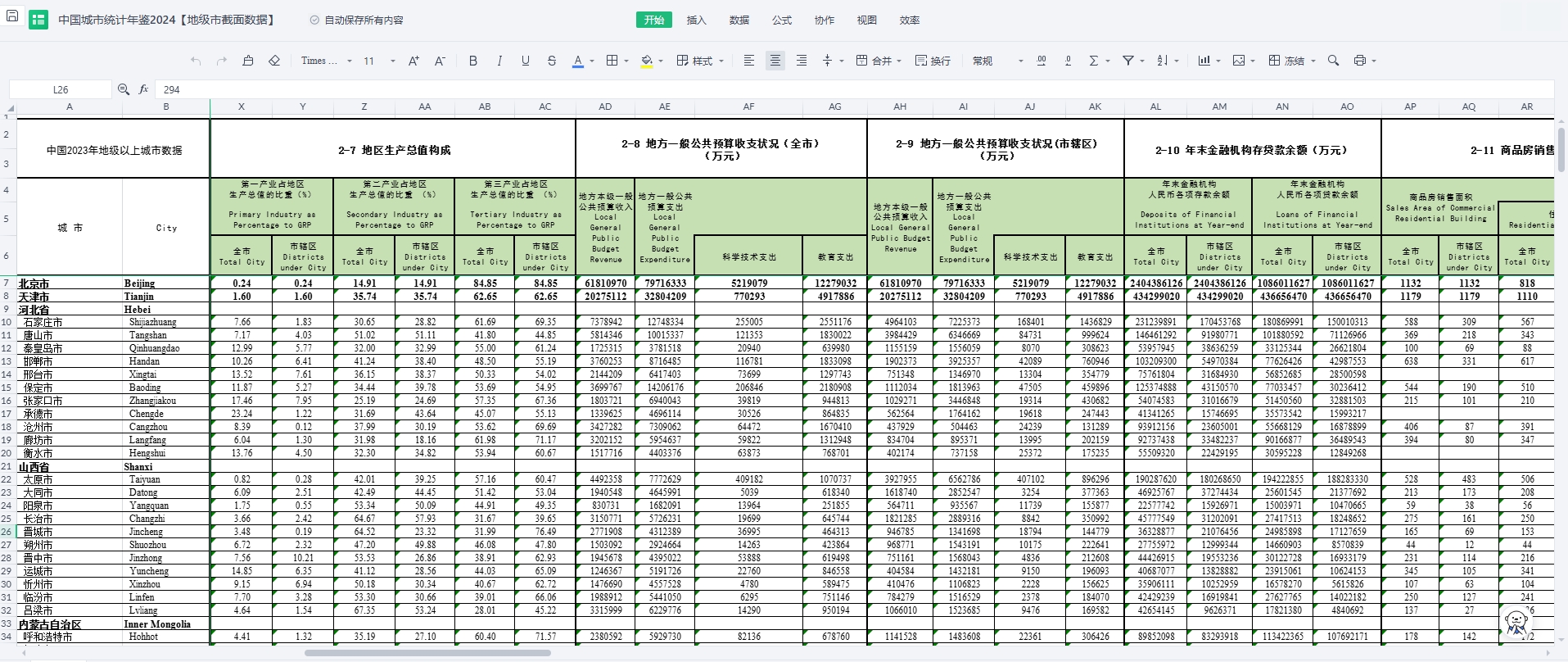Open the 合并 merge dropdown arrow
Image resolution: width=1568 pixels, height=662 pixels.
[899, 61]
